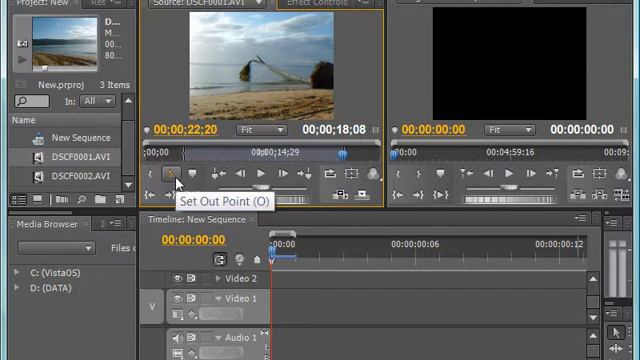Toggle Sync Lock on Video 2 track

click(191, 278)
